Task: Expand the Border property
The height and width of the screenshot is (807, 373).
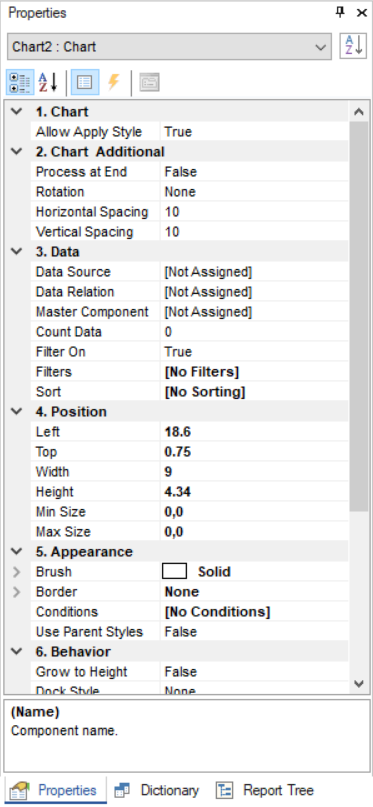Action: 17,592
